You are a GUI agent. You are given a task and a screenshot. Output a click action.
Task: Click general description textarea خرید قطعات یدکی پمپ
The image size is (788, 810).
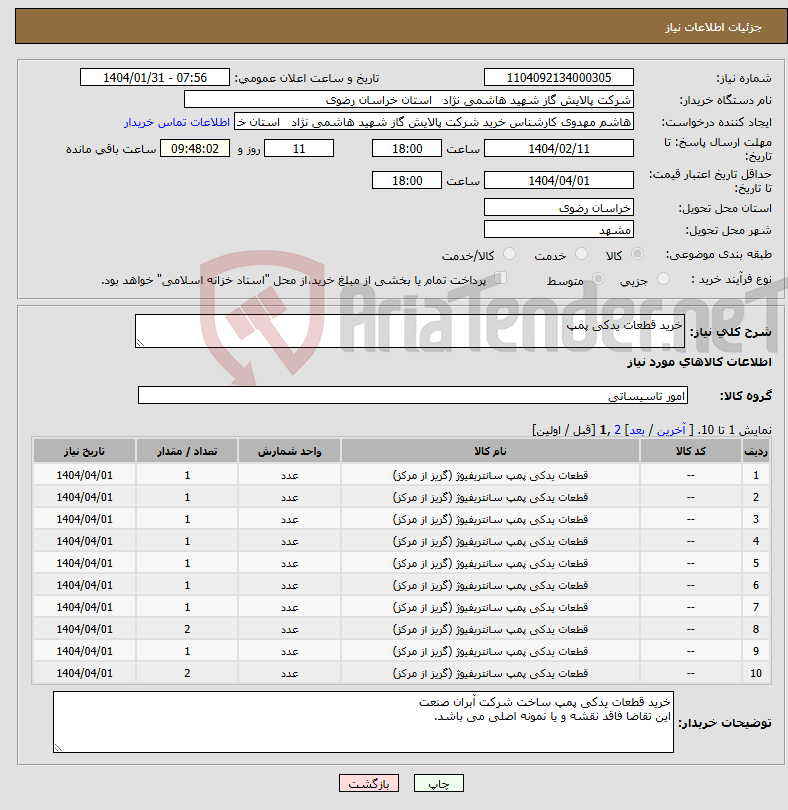point(410,331)
